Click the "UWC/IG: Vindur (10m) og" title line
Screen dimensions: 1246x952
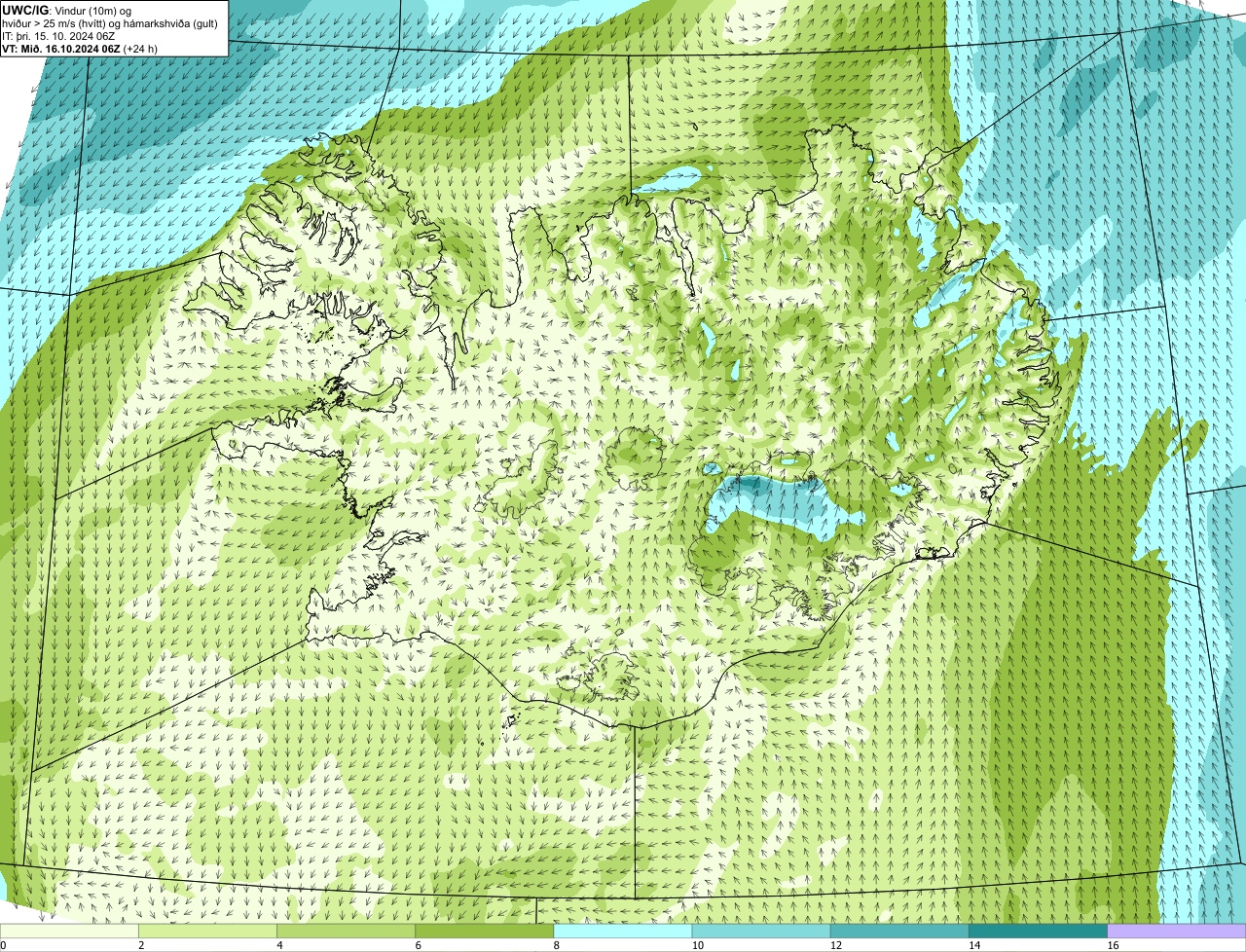(x=67, y=10)
